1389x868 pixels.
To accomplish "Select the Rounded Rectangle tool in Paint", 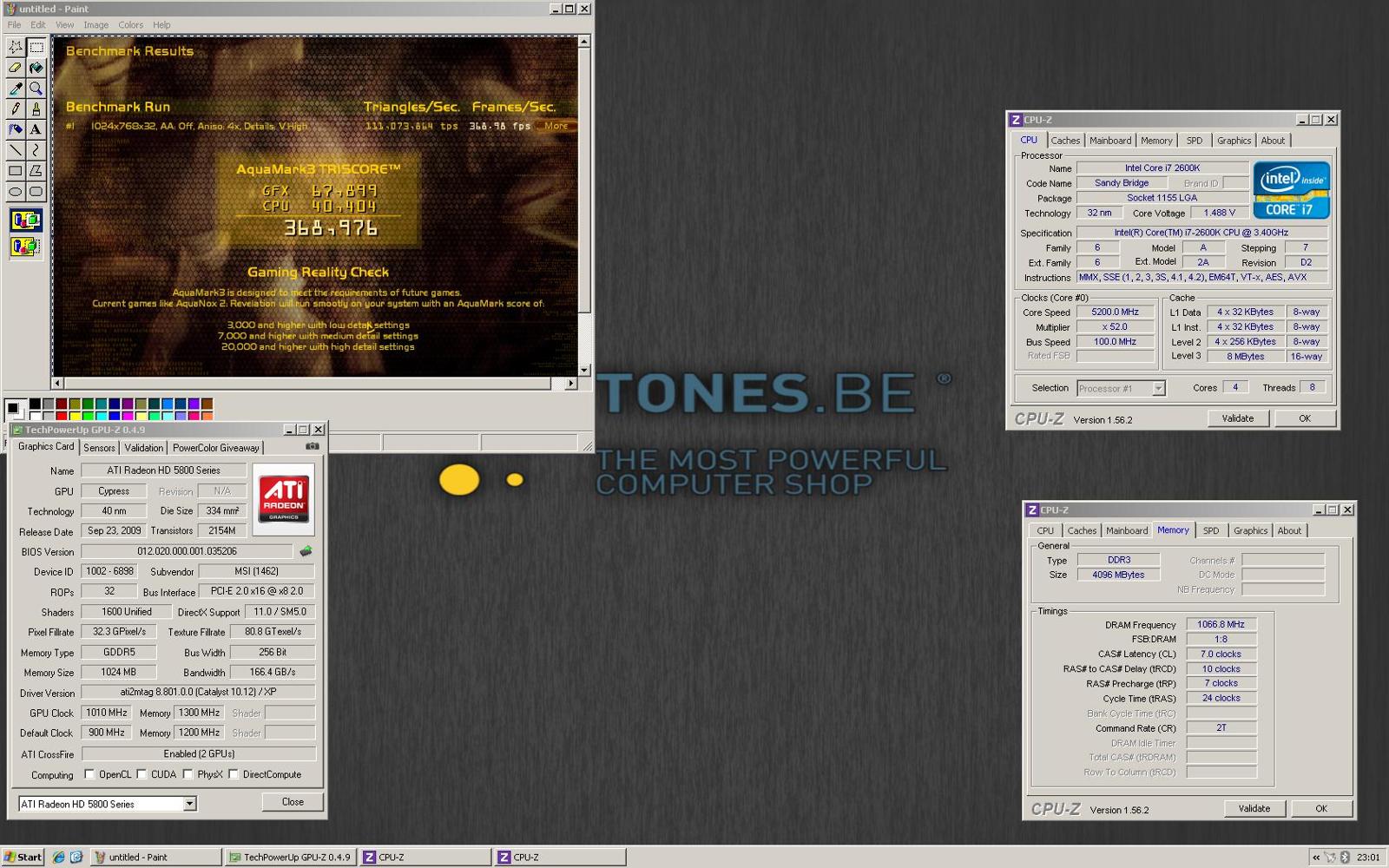I will 36,193.
